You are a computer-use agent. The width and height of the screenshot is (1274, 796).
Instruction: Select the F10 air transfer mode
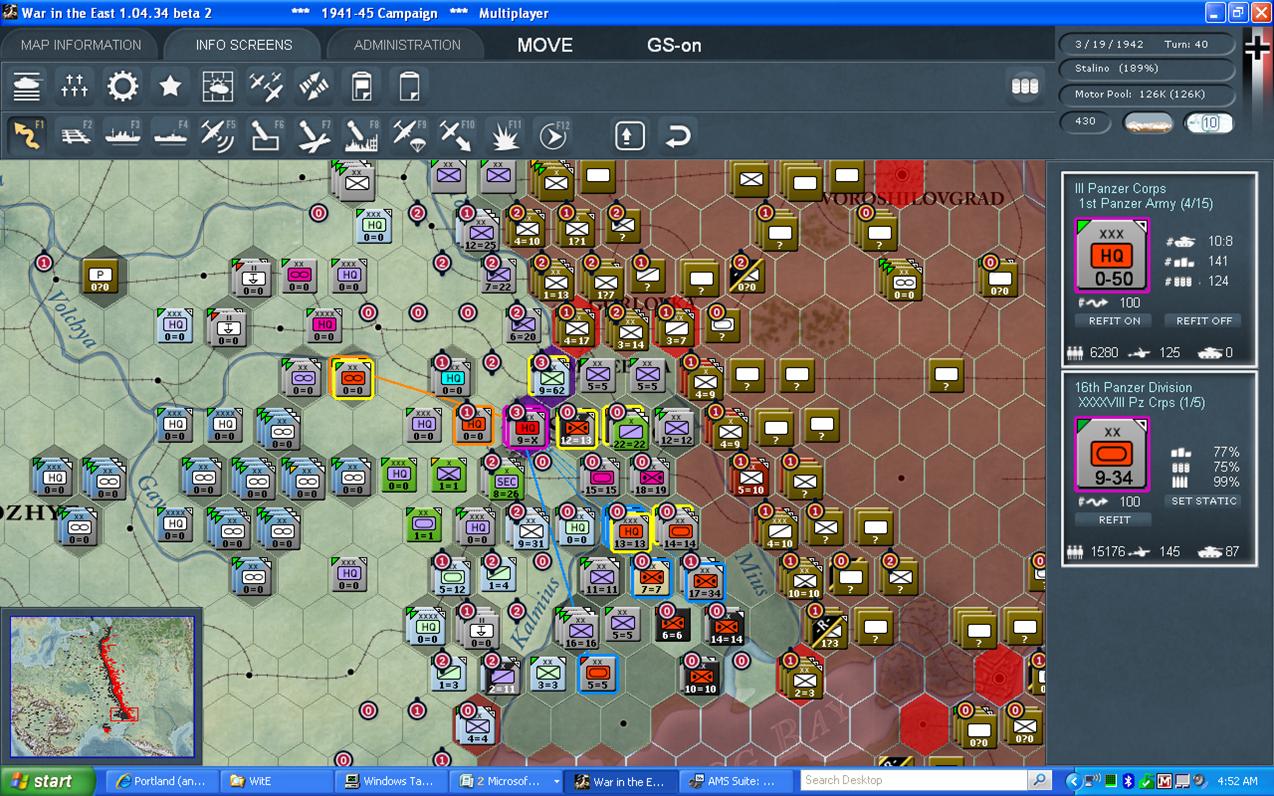click(x=457, y=135)
